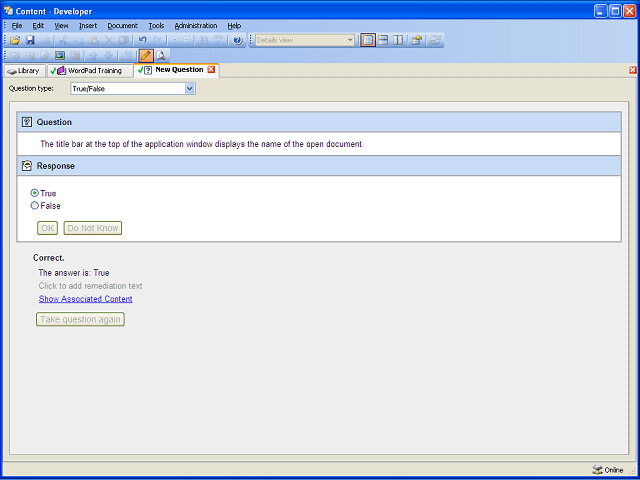The width and height of the screenshot is (640, 480).
Task: Click the 'Correct.' feedback text
Action: [x=49, y=258]
